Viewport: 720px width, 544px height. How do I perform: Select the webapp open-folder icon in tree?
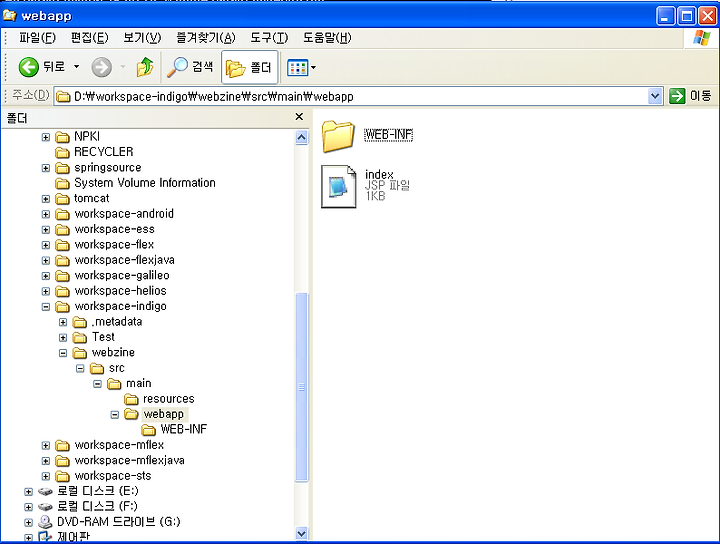pyautogui.click(x=131, y=414)
